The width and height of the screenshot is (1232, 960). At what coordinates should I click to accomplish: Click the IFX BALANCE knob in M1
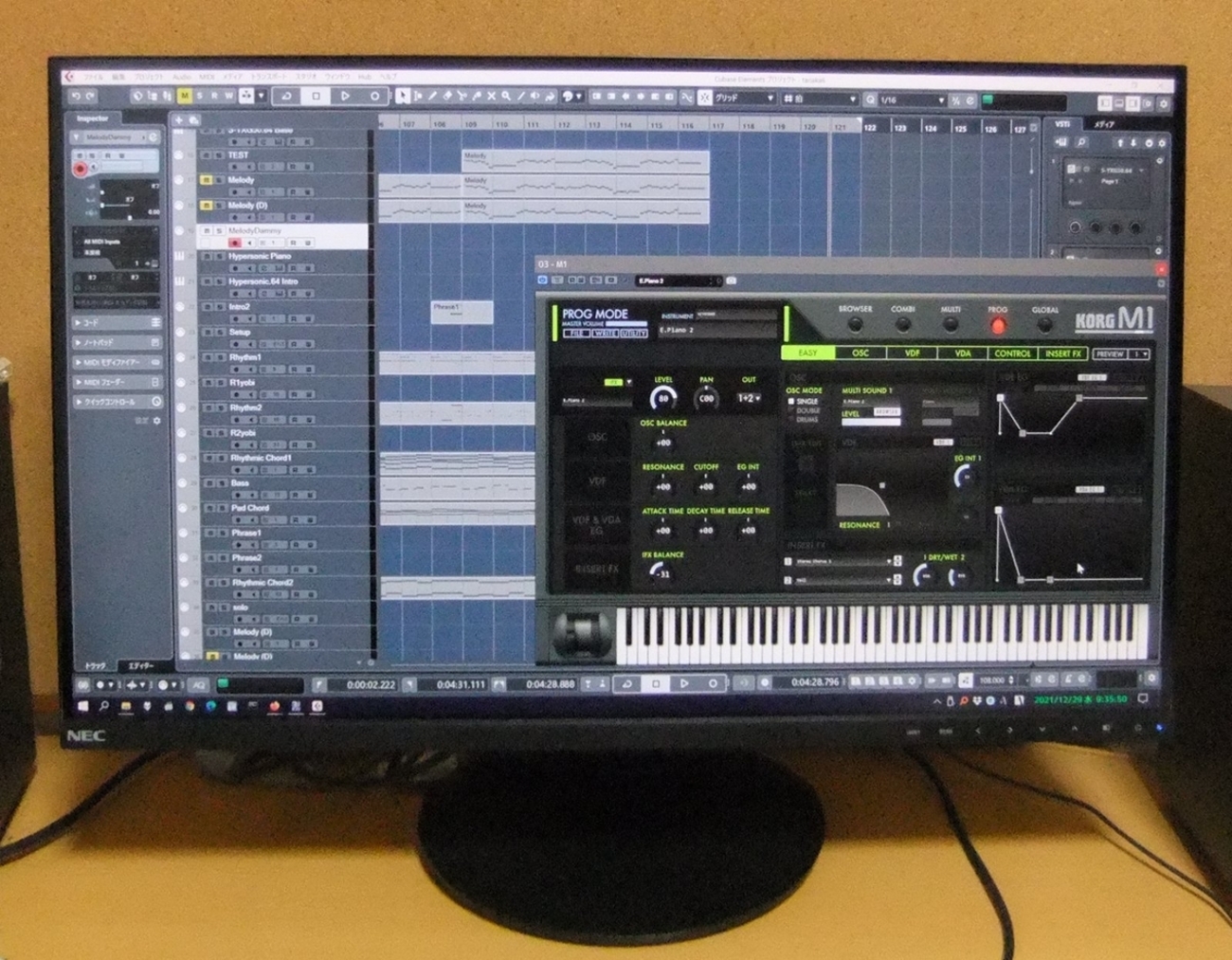coord(661,571)
